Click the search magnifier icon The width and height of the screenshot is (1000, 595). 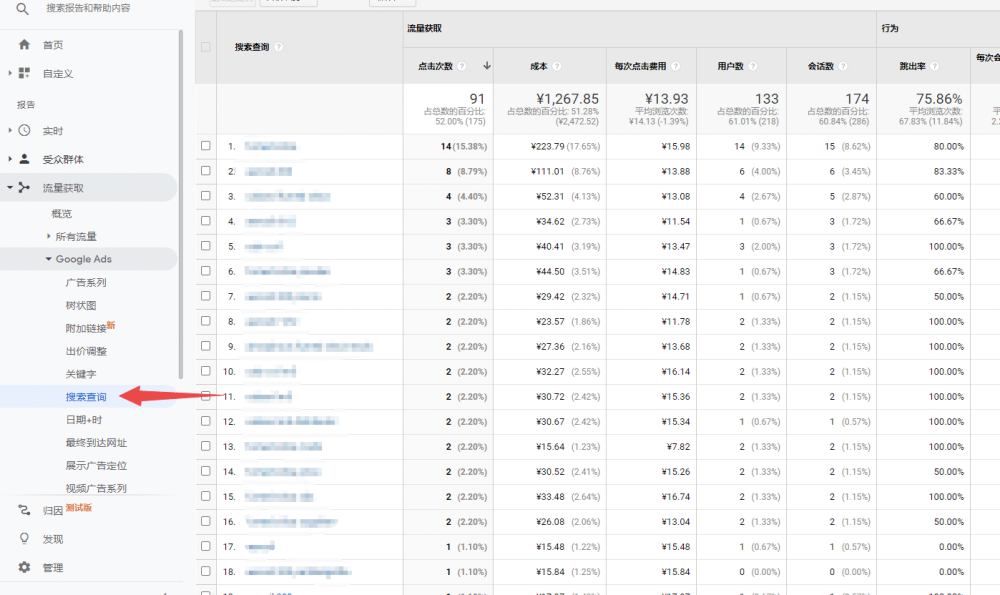click(22, 9)
